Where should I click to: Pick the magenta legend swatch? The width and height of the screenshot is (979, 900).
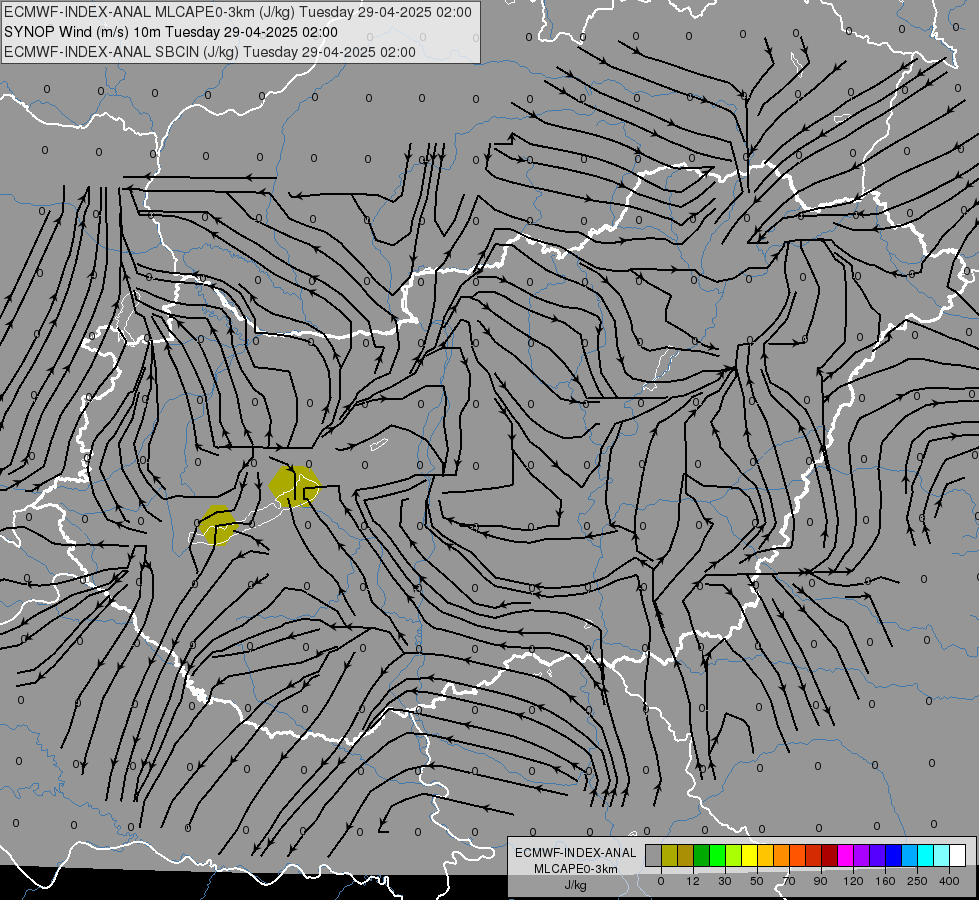click(845, 856)
